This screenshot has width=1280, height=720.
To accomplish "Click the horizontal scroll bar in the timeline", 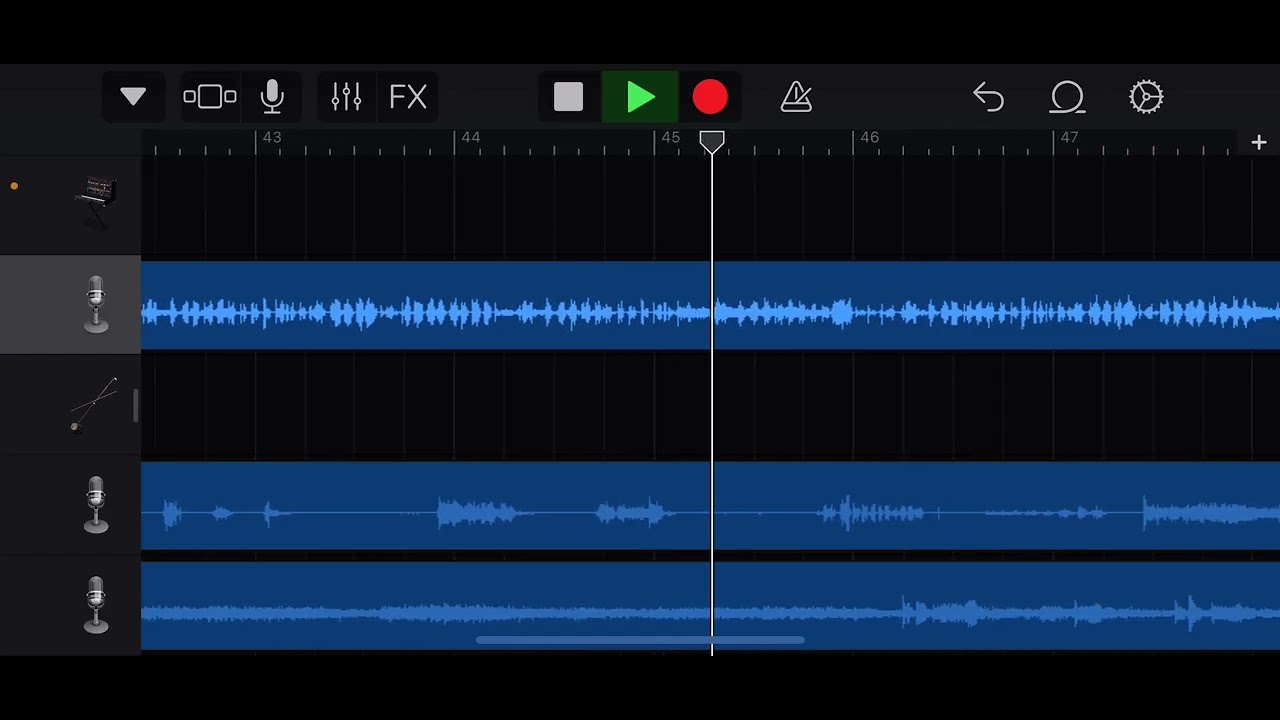I will pos(640,640).
